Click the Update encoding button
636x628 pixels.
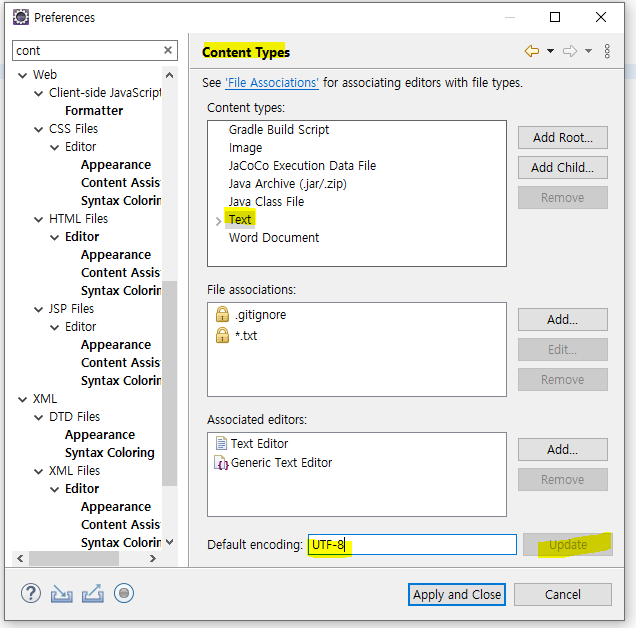pyautogui.click(x=567, y=544)
